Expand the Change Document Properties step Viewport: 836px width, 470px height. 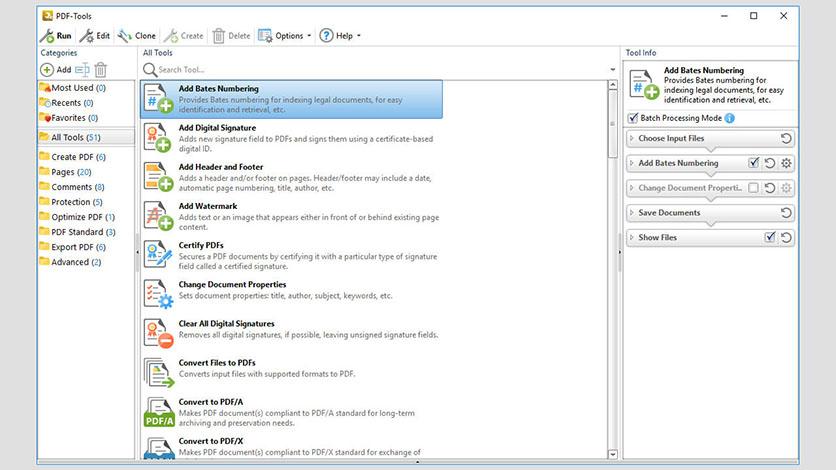[x=632, y=188]
